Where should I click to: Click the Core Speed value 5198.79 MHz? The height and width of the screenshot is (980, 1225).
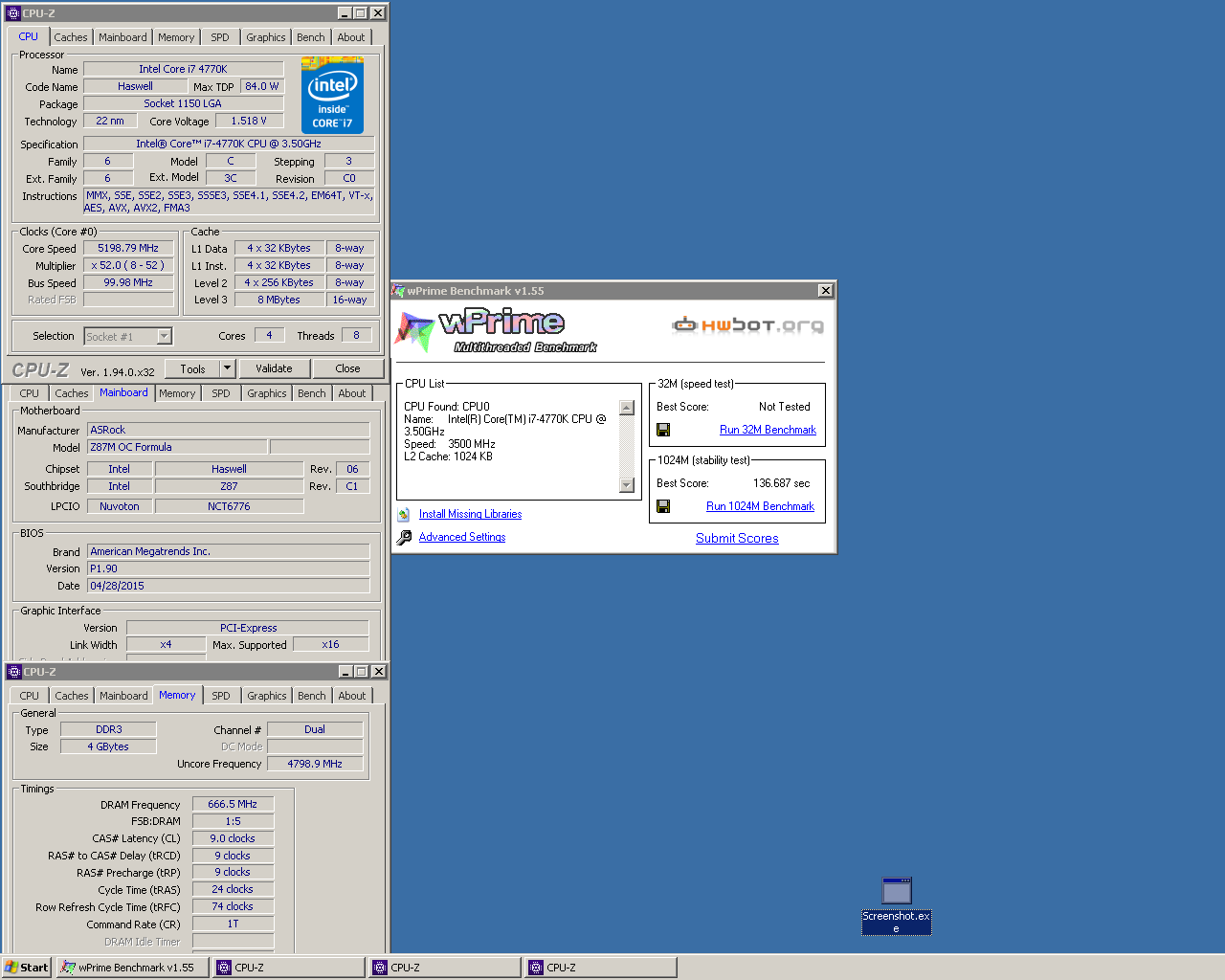(128, 248)
